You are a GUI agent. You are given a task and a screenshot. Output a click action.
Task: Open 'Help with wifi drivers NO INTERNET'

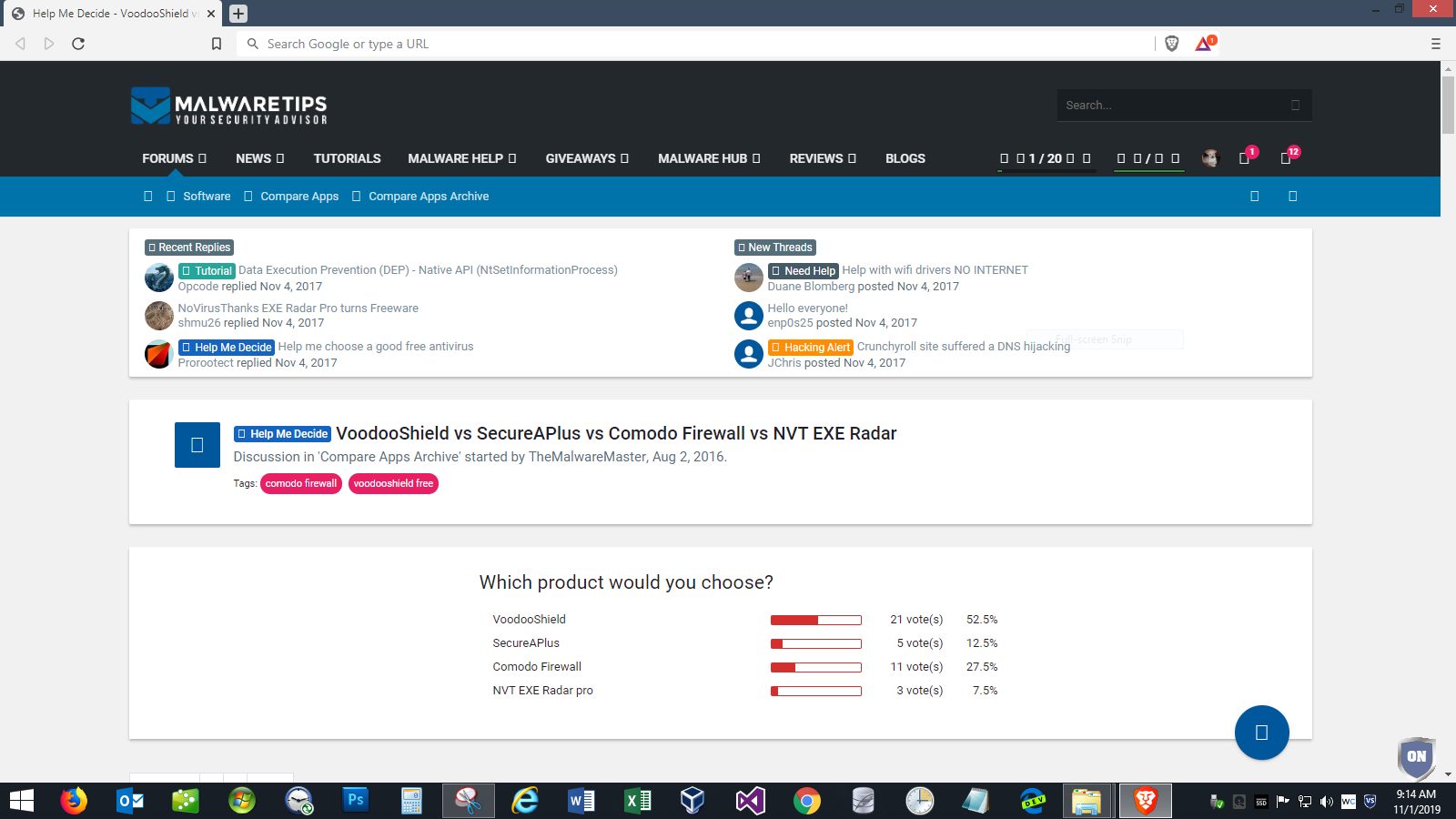(x=935, y=270)
